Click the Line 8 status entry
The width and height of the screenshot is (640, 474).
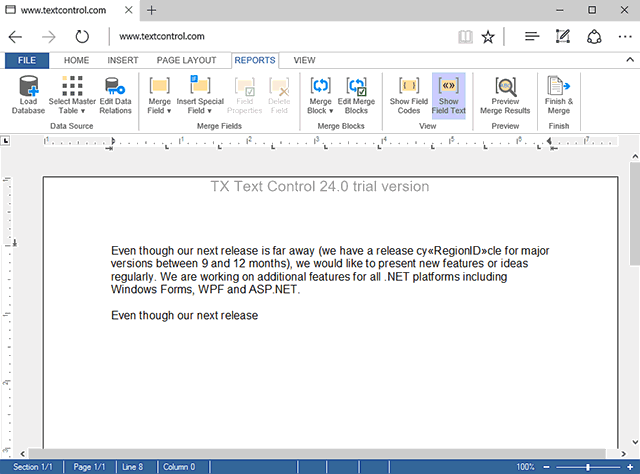pos(133,467)
